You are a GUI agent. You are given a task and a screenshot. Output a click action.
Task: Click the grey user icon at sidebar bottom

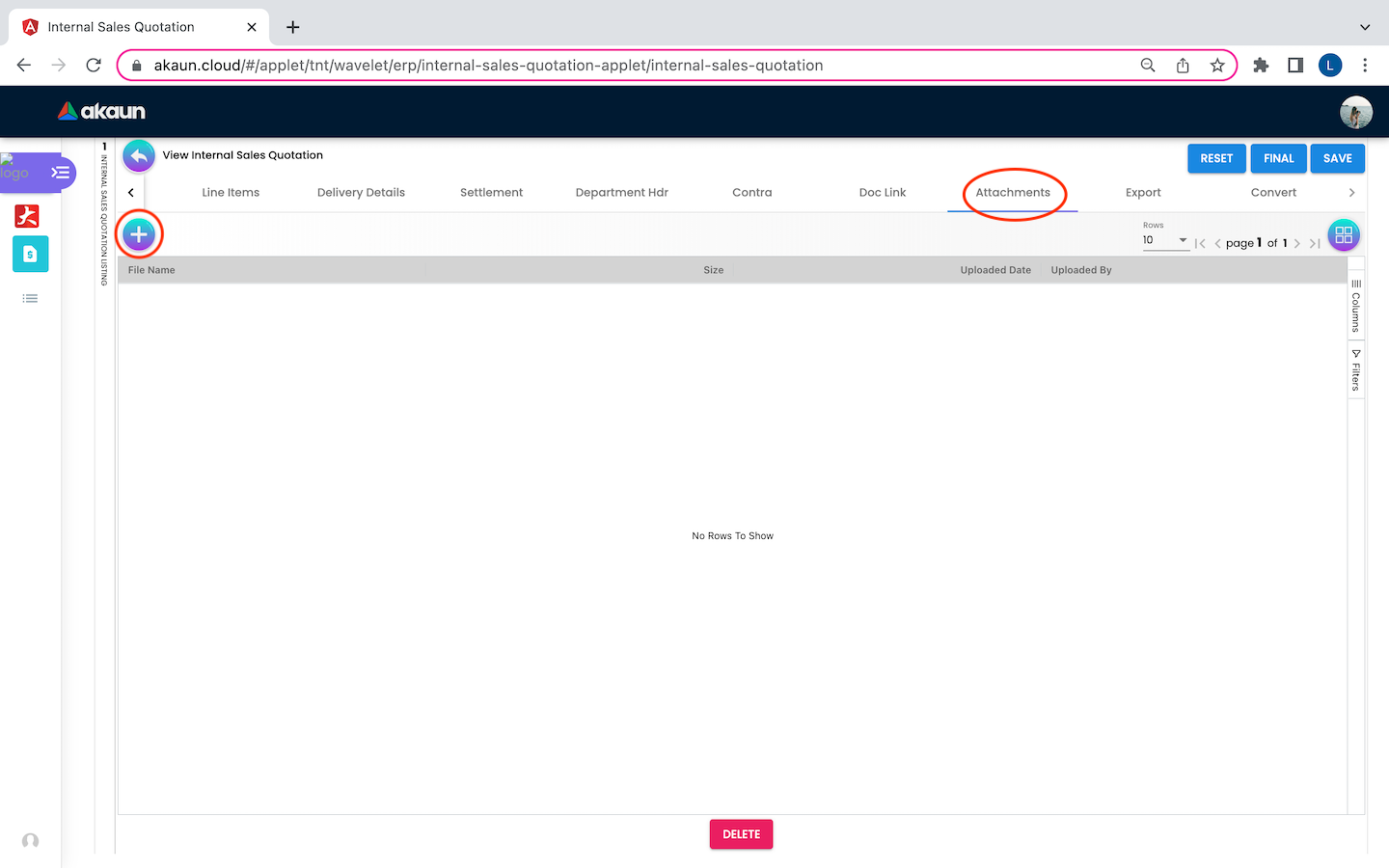(31, 841)
